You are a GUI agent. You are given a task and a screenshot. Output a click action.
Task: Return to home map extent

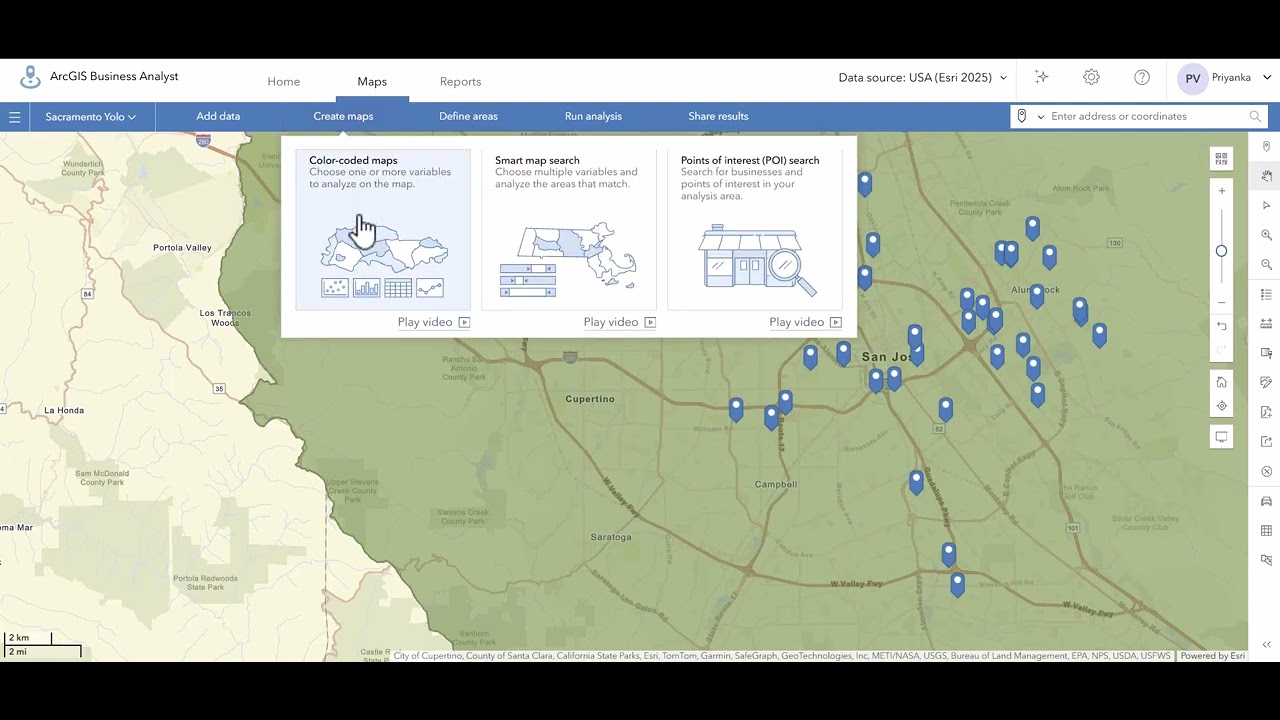point(1221,382)
